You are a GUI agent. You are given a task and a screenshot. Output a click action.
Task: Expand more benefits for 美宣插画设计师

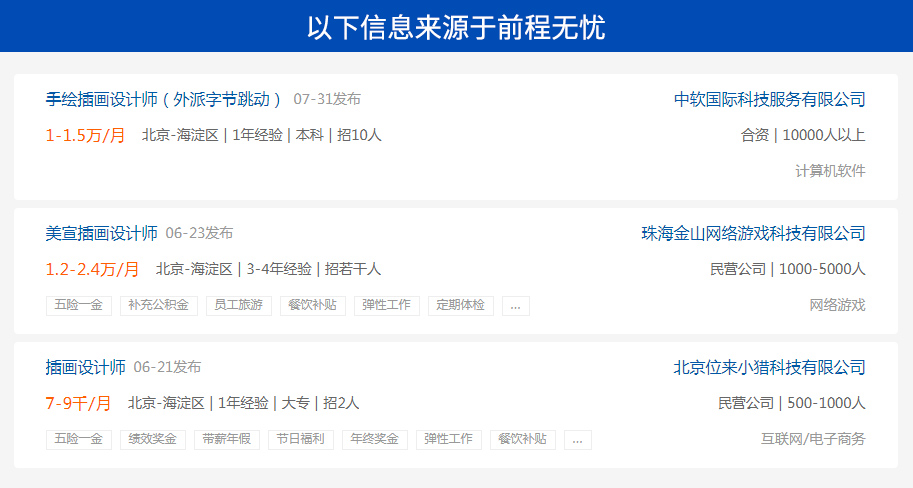click(515, 306)
